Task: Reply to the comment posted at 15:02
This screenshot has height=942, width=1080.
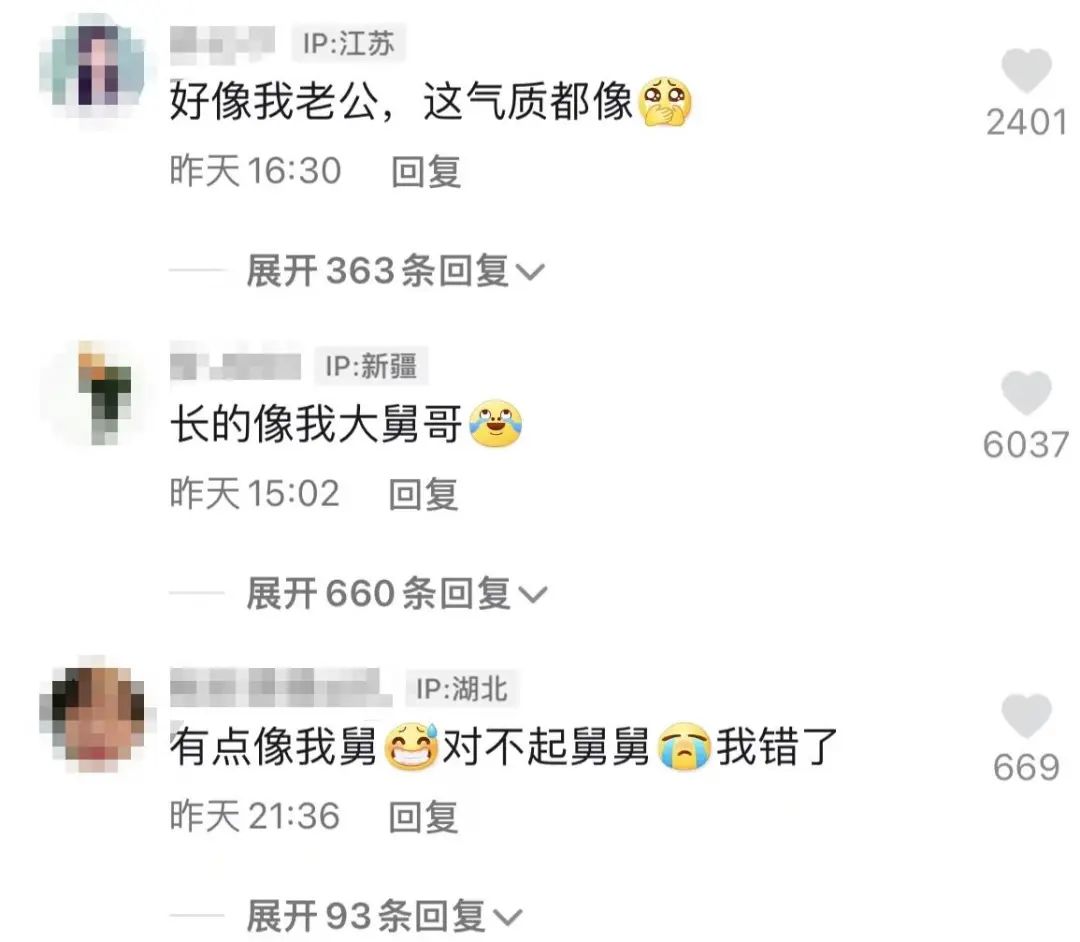Action: click(x=423, y=494)
